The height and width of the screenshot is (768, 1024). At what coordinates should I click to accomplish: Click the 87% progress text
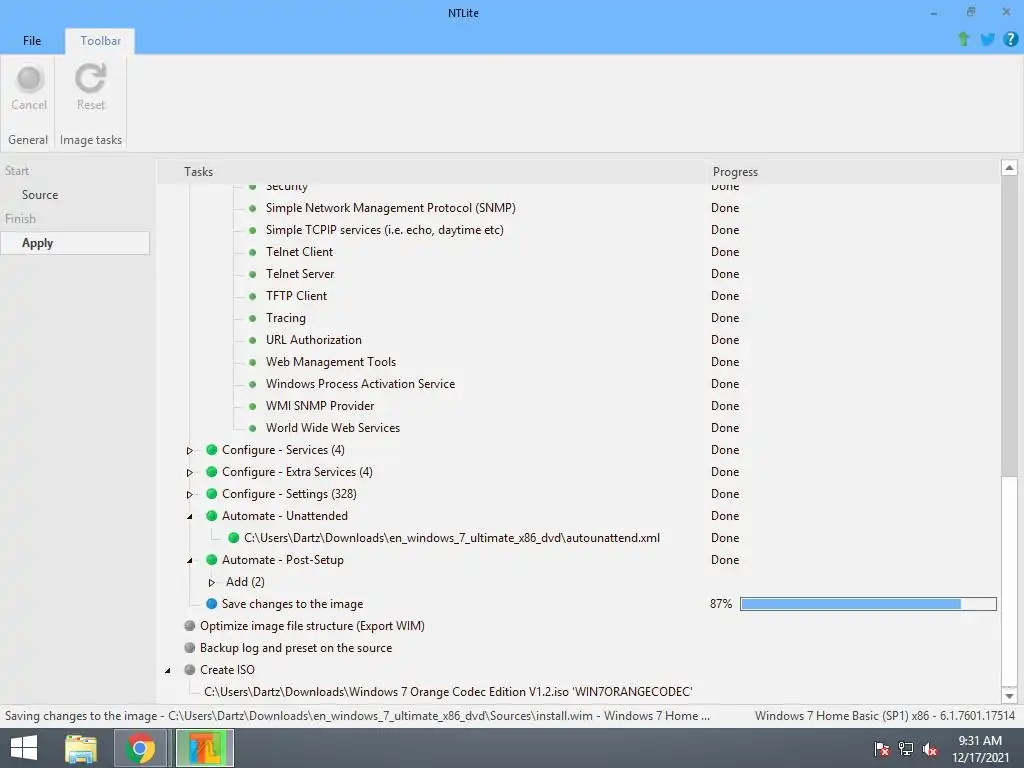coord(721,604)
